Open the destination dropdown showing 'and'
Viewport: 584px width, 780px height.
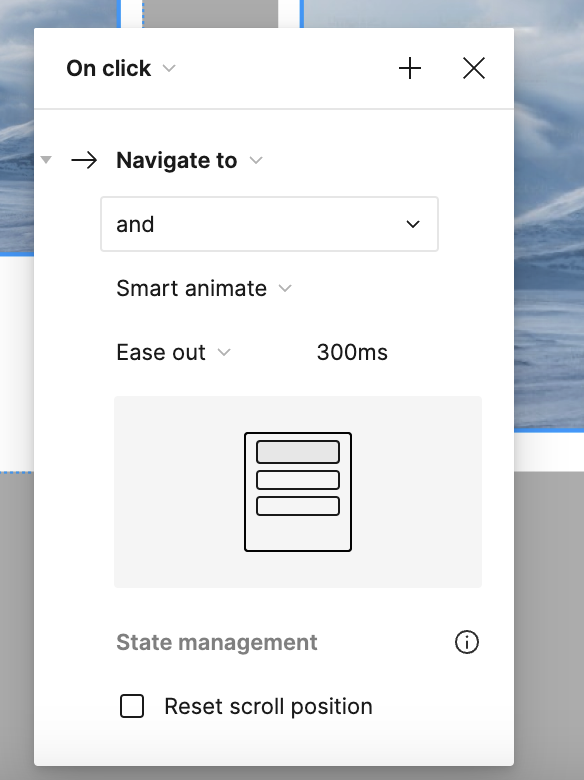tap(269, 224)
